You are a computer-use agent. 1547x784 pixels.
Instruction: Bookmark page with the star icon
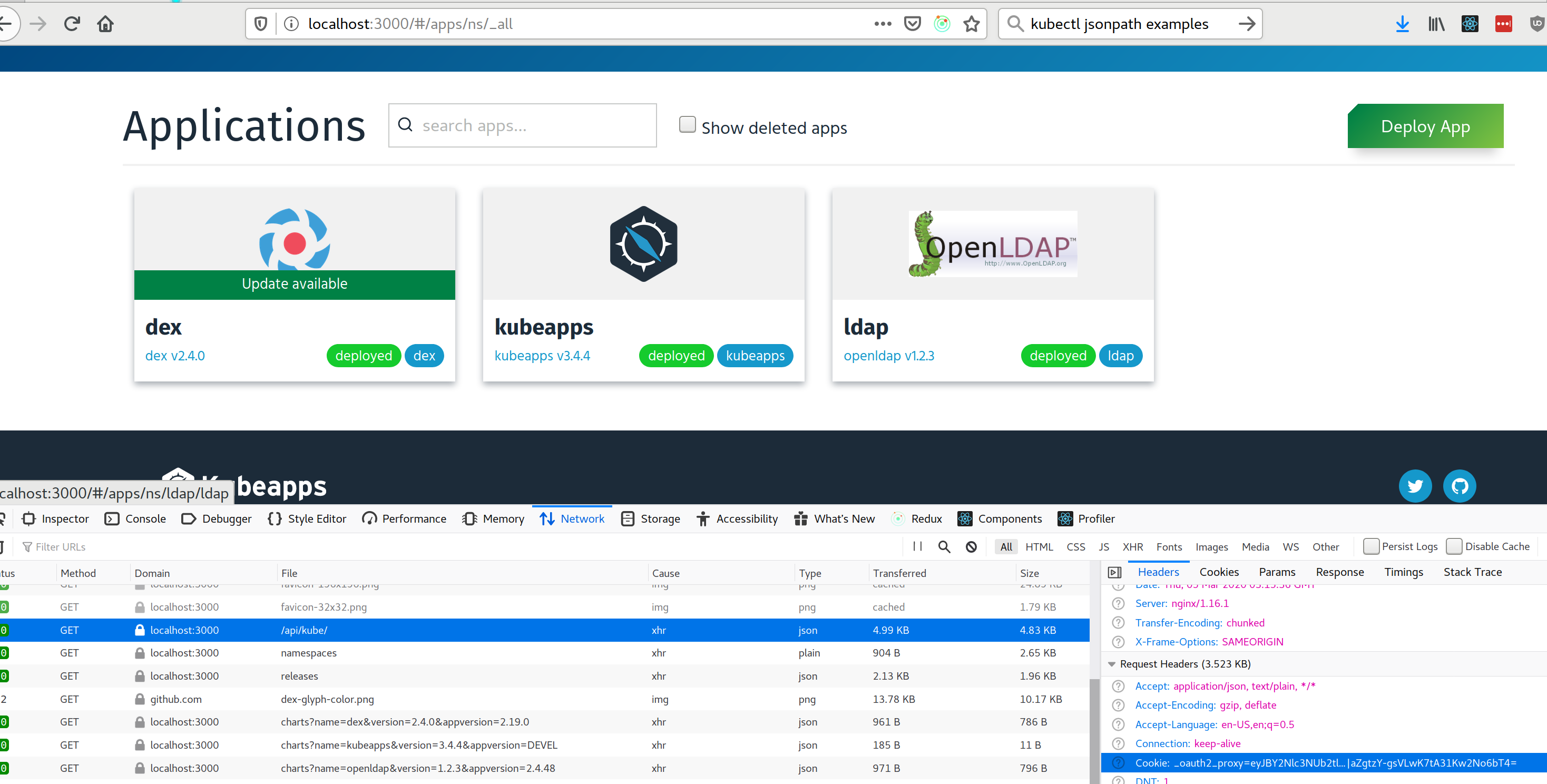pyautogui.click(x=971, y=24)
